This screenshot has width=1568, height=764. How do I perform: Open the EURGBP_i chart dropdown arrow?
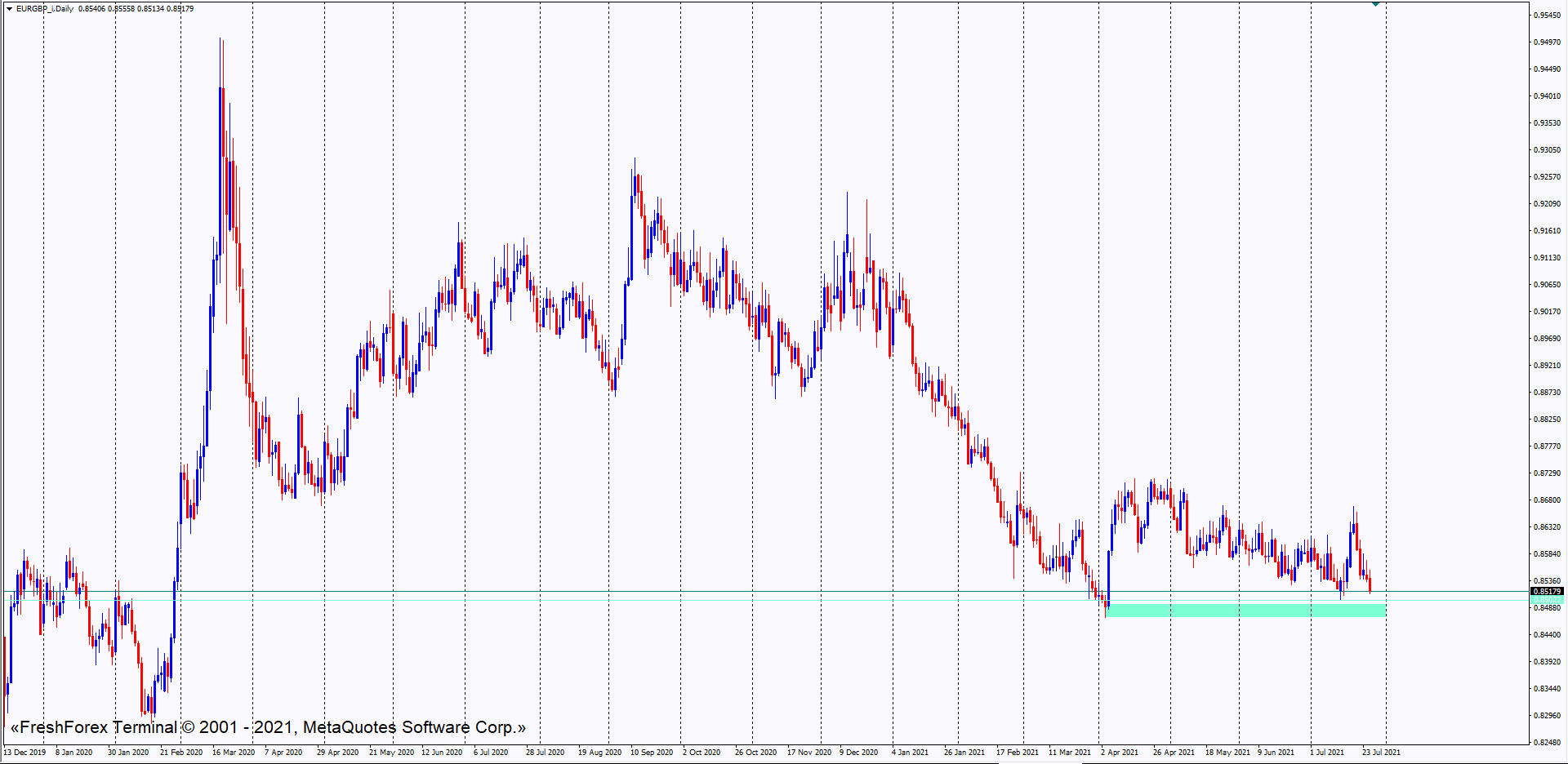[9, 9]
